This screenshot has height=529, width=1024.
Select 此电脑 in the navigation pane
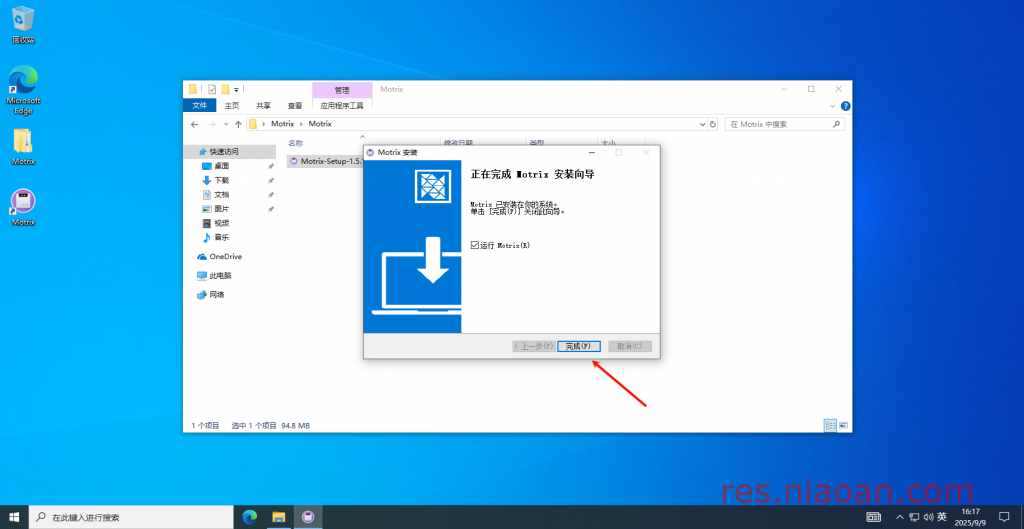point(220,276)
